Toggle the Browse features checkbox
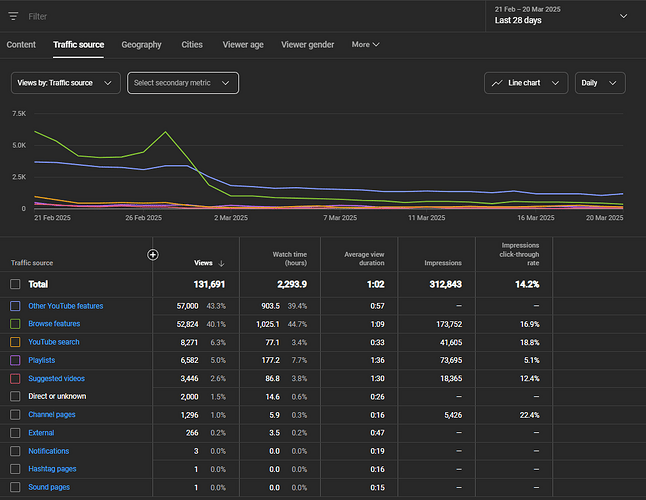Screen dimensions: 646x500 coord(15,324)
